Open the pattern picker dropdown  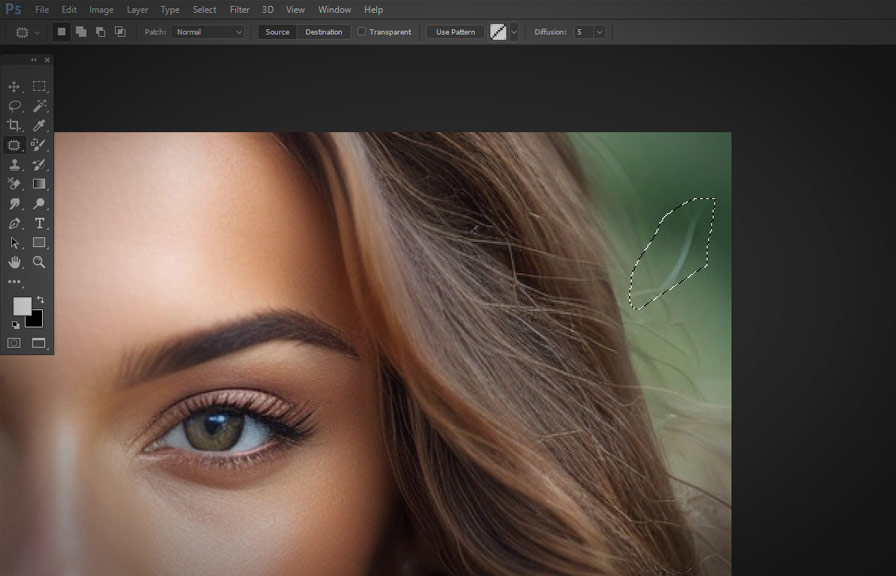(516, 31)
